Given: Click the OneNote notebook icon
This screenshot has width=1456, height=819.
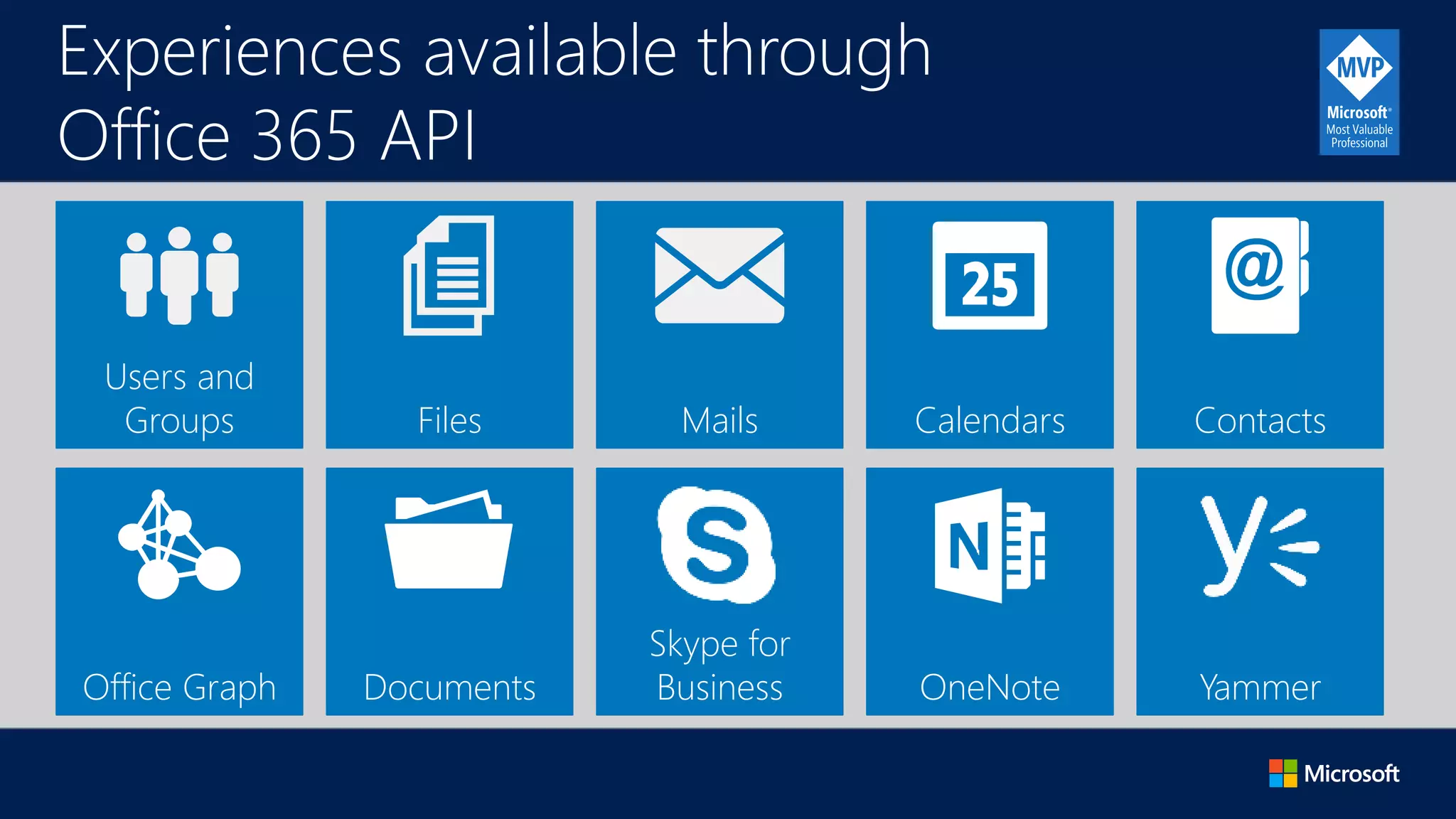Looking at the screenshot, I should (x=990, y=545).
